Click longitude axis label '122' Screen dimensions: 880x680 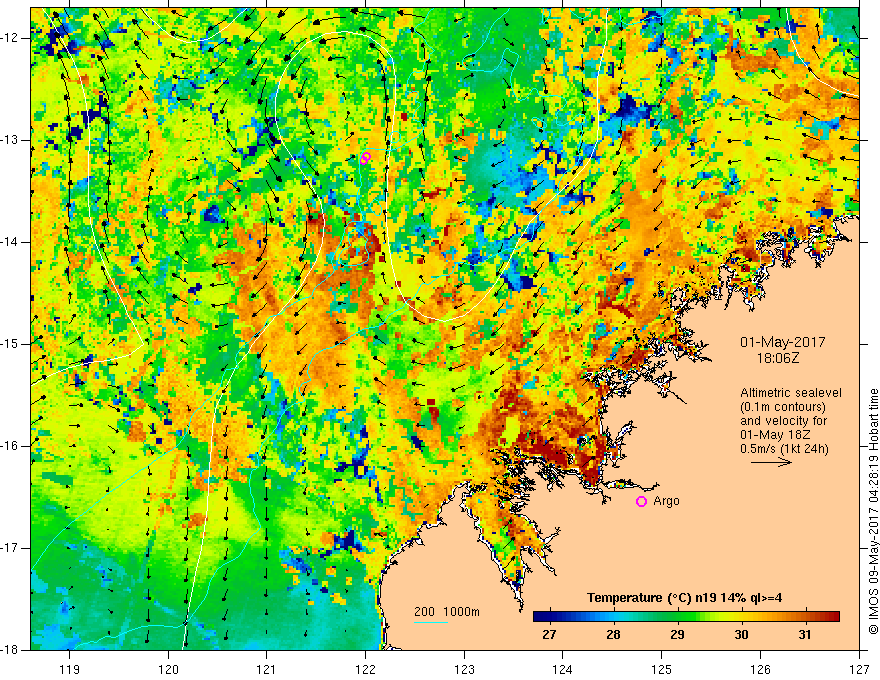point(365,669)
